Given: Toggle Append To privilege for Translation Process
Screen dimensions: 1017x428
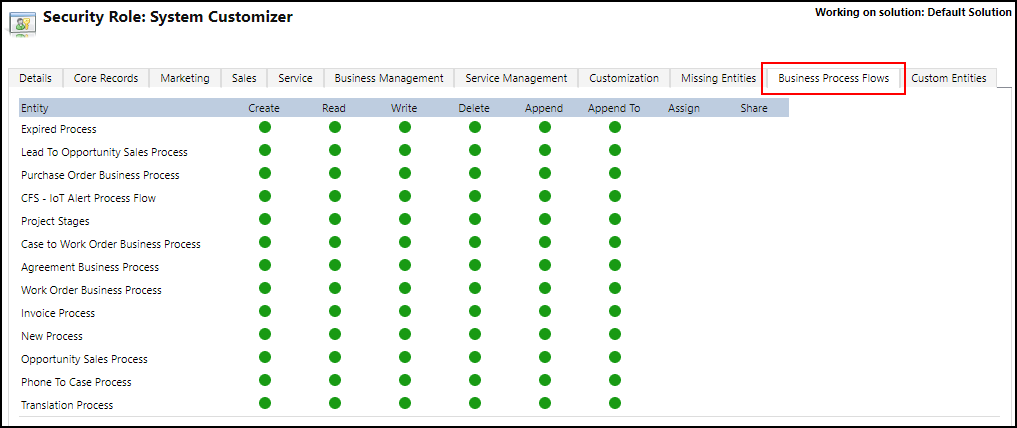Looking at the screenshot, I should (x=614, y=403).
